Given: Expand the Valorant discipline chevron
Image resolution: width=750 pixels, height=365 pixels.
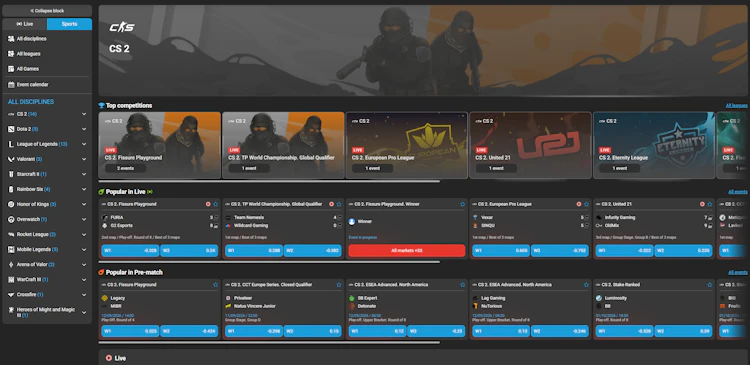Looking at the screenshot, I should pyautogui.click(x=84, y=159).
